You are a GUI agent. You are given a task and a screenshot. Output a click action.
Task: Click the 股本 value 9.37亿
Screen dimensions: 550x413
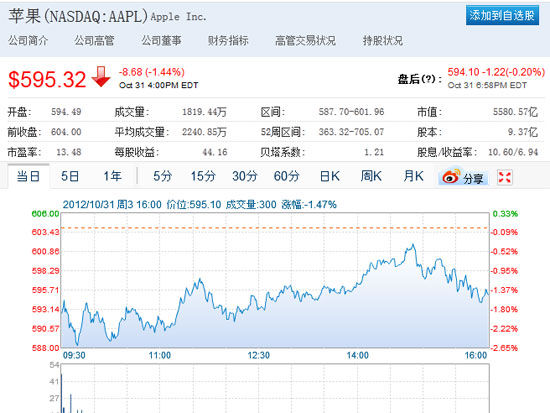click(x=523, y=132)
